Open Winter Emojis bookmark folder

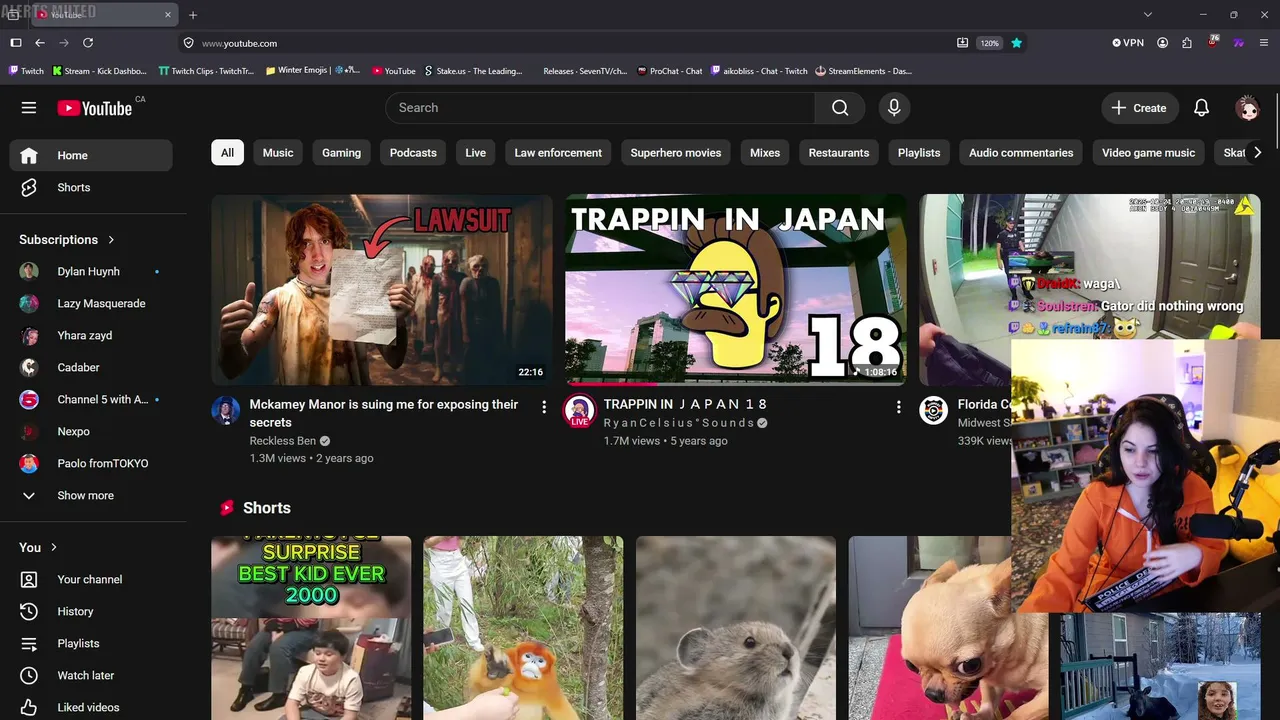pyautogui.click(x=313, y=71)
